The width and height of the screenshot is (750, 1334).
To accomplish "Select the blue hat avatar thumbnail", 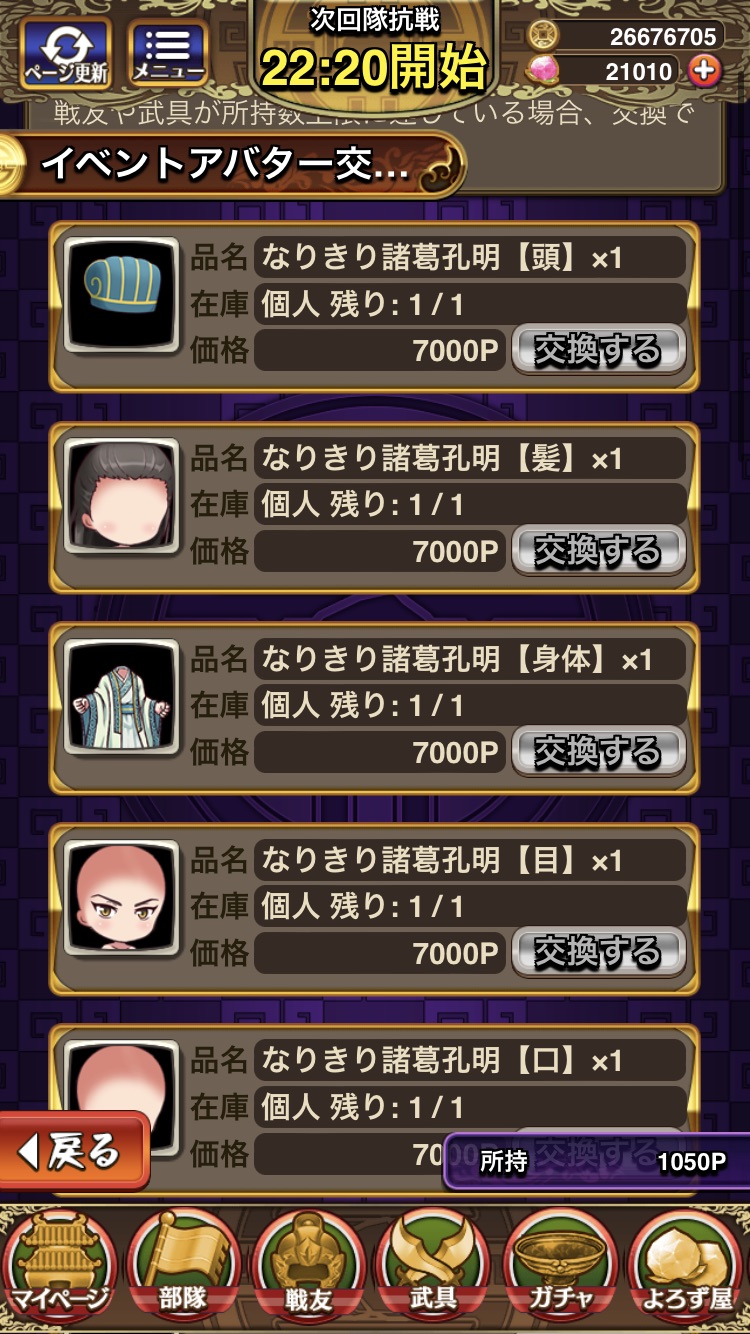I will [122, 295].
